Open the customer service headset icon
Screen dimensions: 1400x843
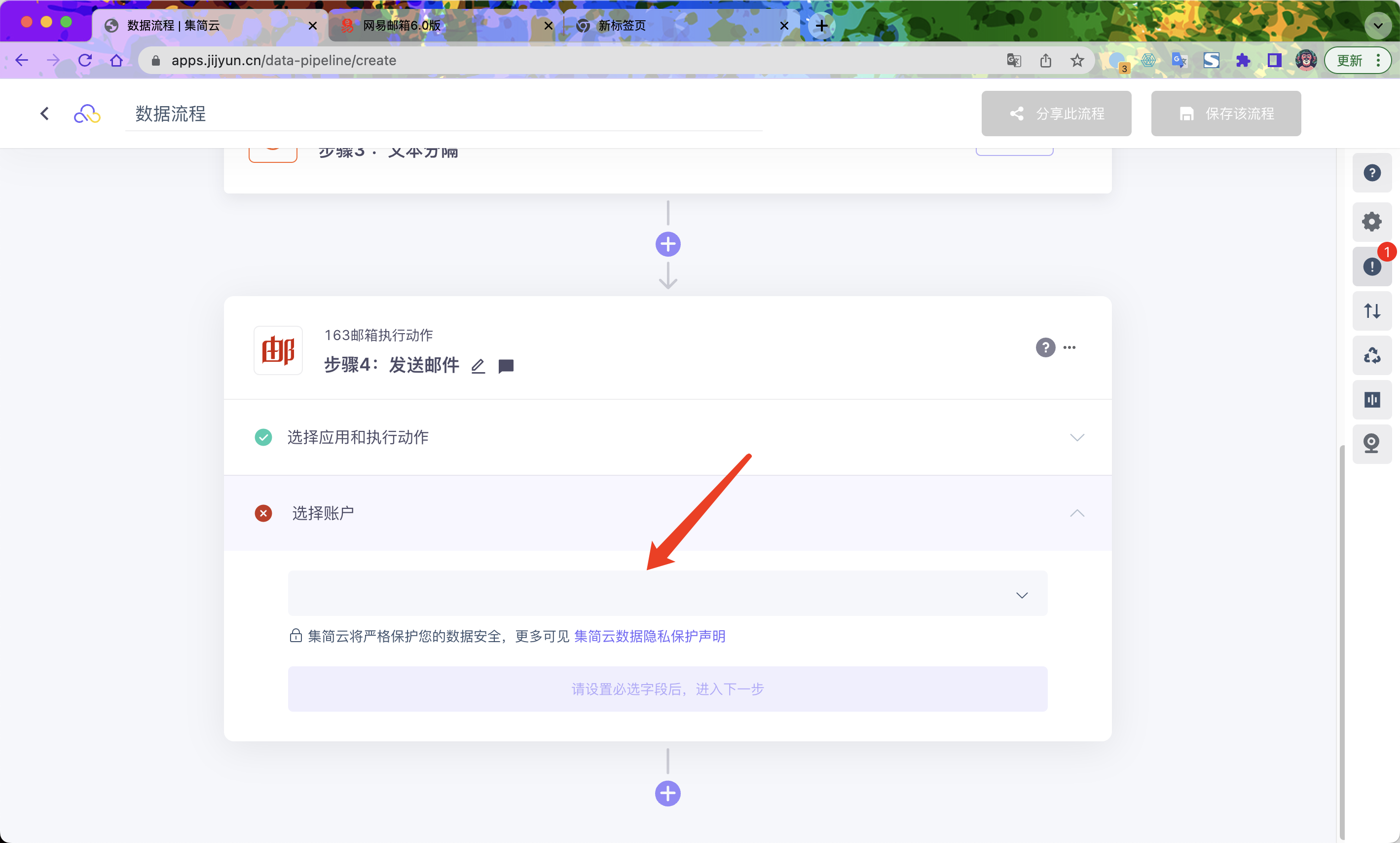1371,444
